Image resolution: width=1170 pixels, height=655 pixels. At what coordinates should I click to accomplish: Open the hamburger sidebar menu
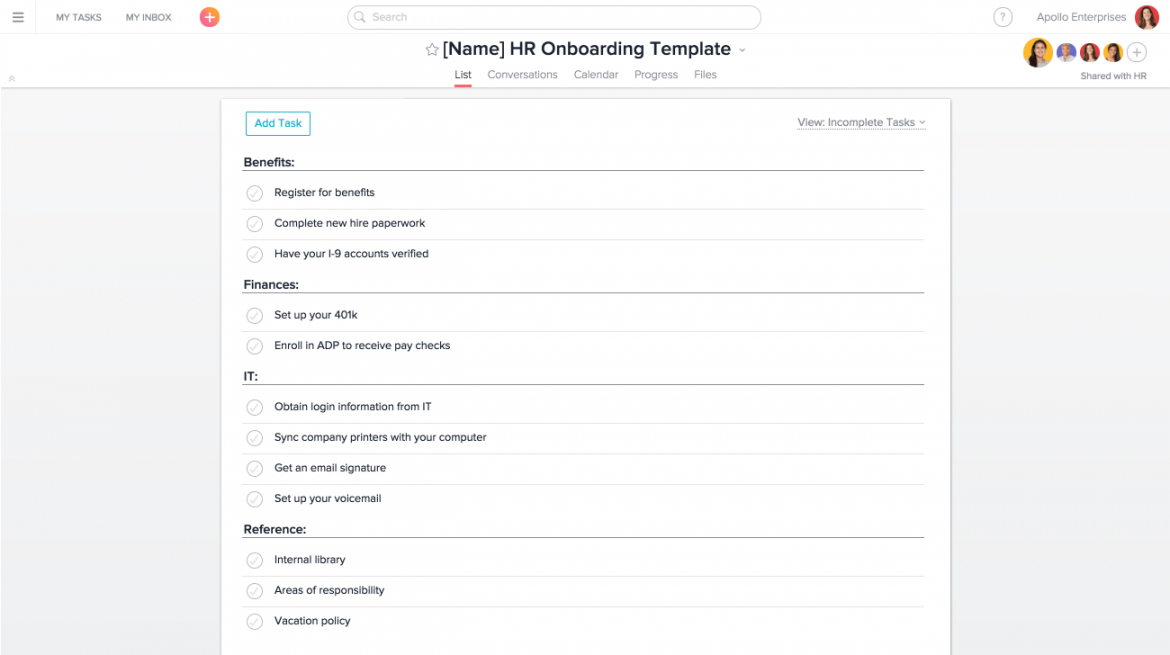point(18,17)
